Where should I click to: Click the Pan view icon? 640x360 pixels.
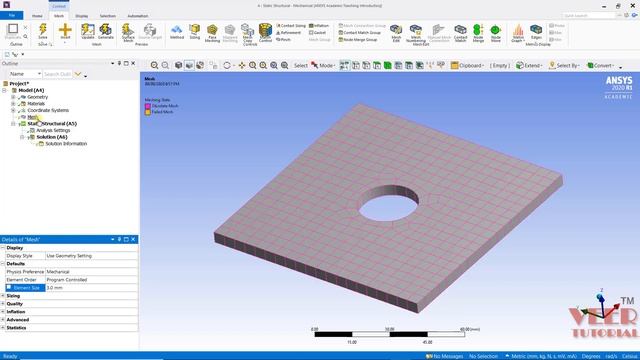pos(242,65)
